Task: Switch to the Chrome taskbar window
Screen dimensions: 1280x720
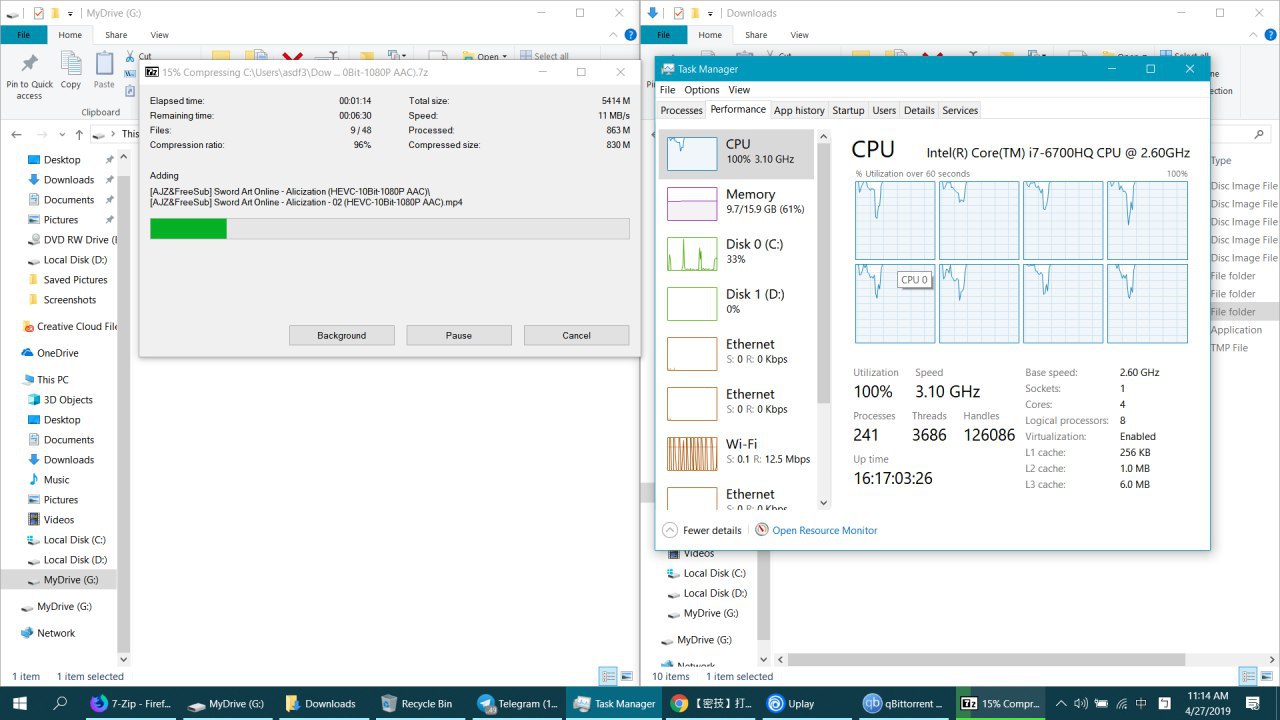Action: [710, 703]
